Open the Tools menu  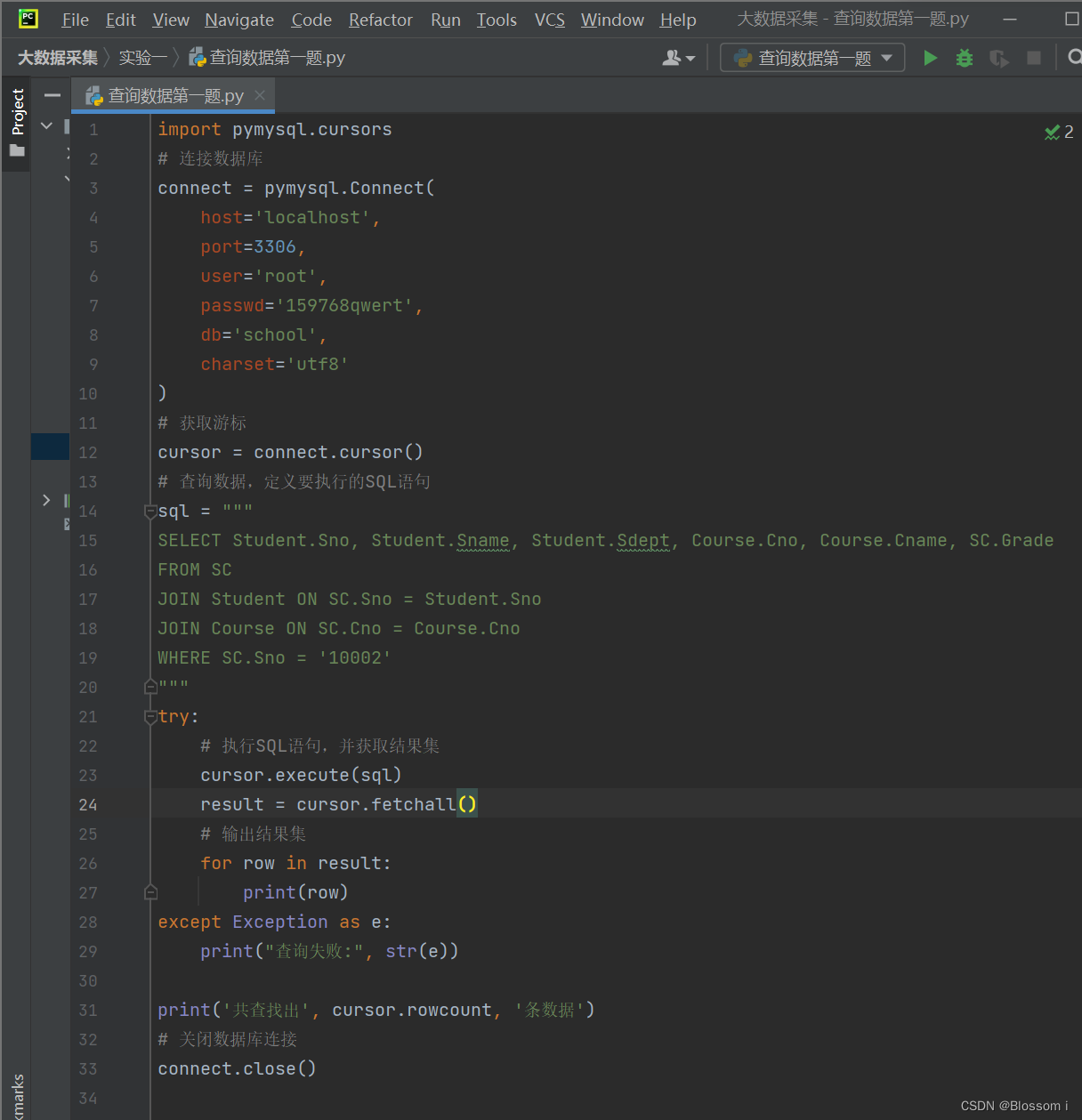(497, 20)
